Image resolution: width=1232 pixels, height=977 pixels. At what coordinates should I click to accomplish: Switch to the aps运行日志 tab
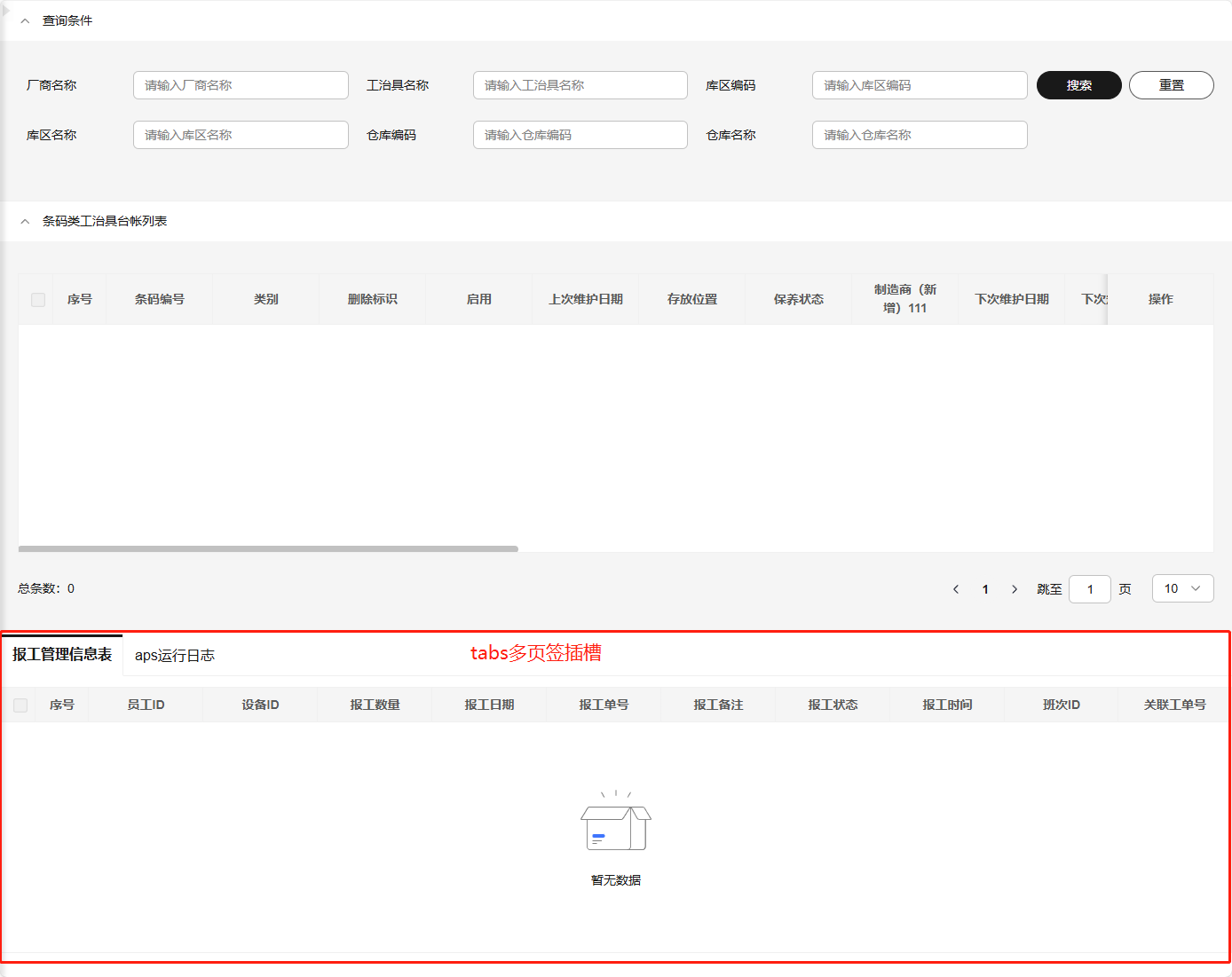pyautogui.click(x=175, y=656)
